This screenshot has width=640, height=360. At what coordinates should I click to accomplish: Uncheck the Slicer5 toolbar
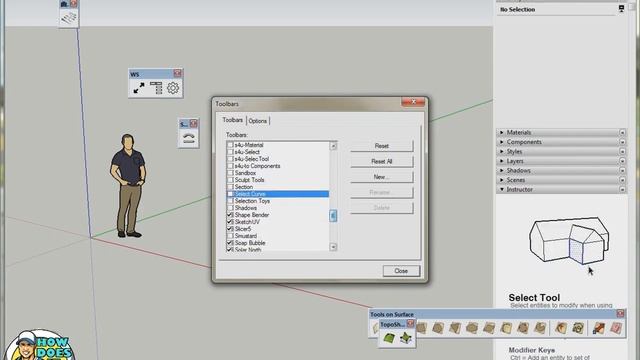[230, 229]
